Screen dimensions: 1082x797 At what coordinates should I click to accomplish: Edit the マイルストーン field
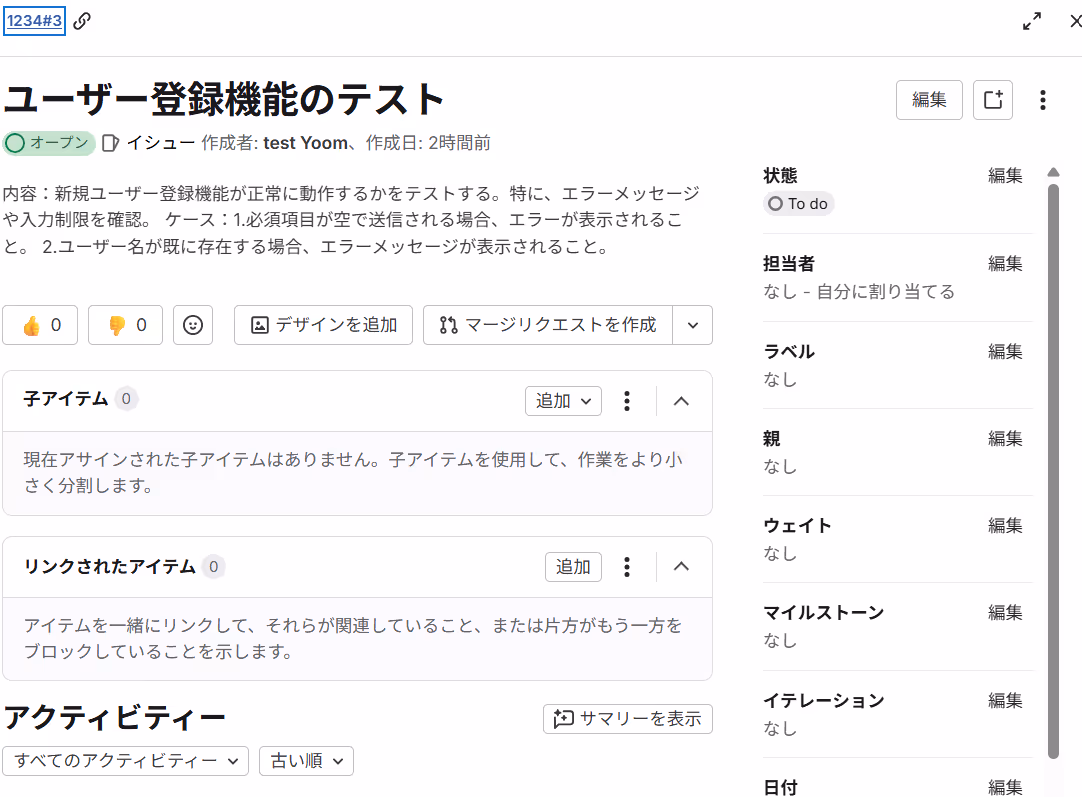pyautogui.click(x=1005, y=612)
